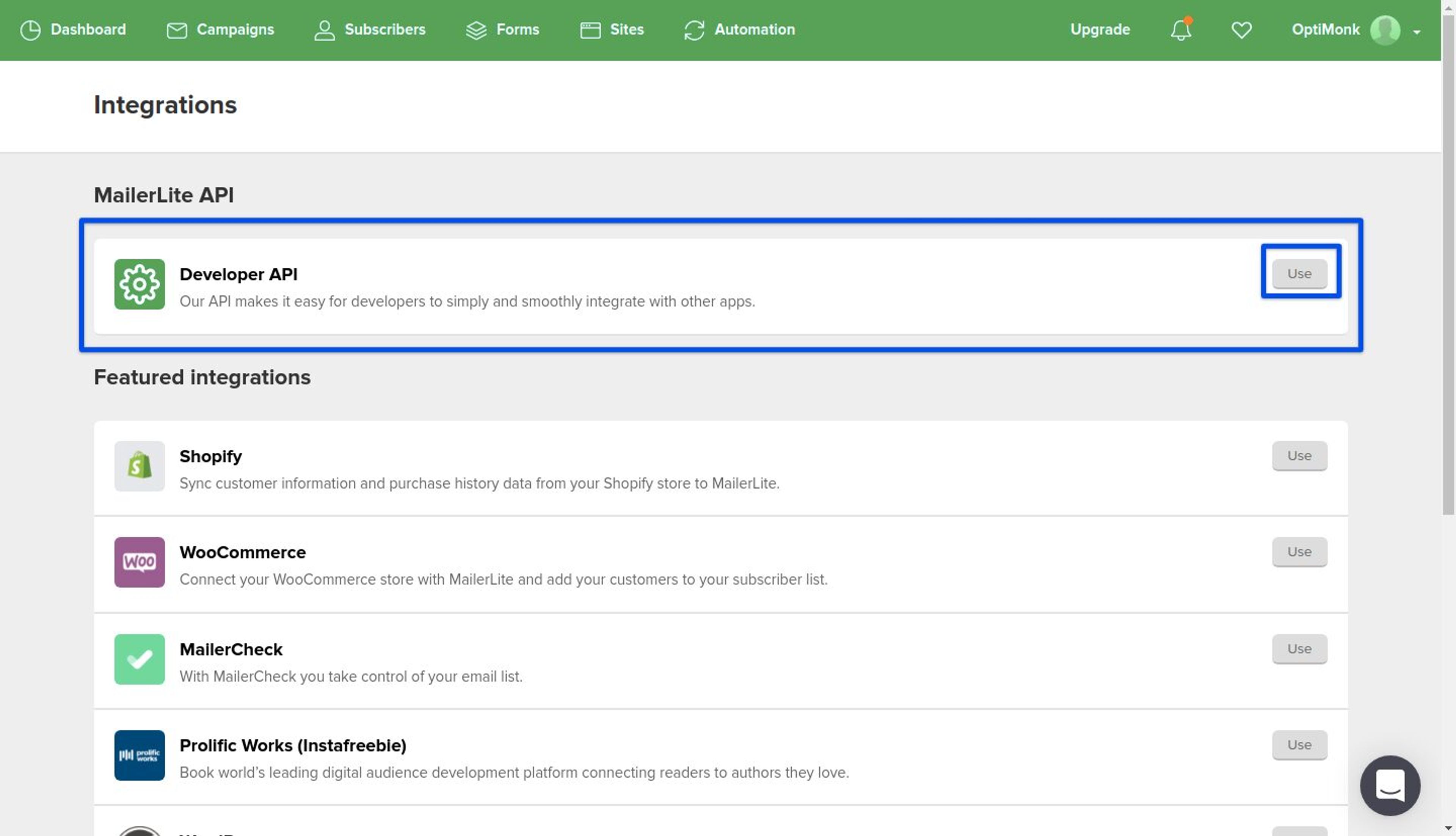Click the Campaigns envelope icon
Viewport: 1456px width, 836px height.
coord(177,30)
